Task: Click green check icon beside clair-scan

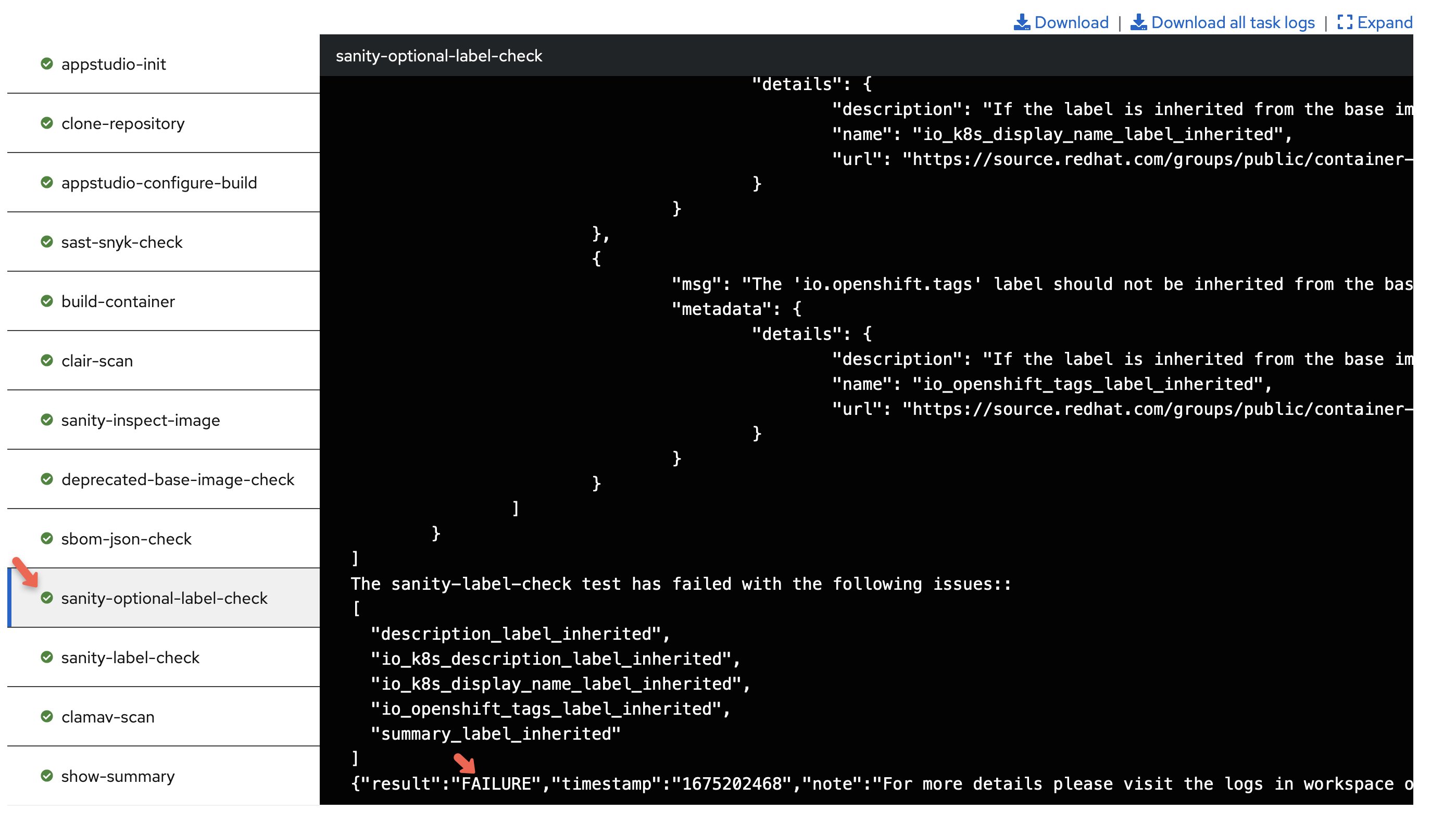Action: click(x=47, y=361)
